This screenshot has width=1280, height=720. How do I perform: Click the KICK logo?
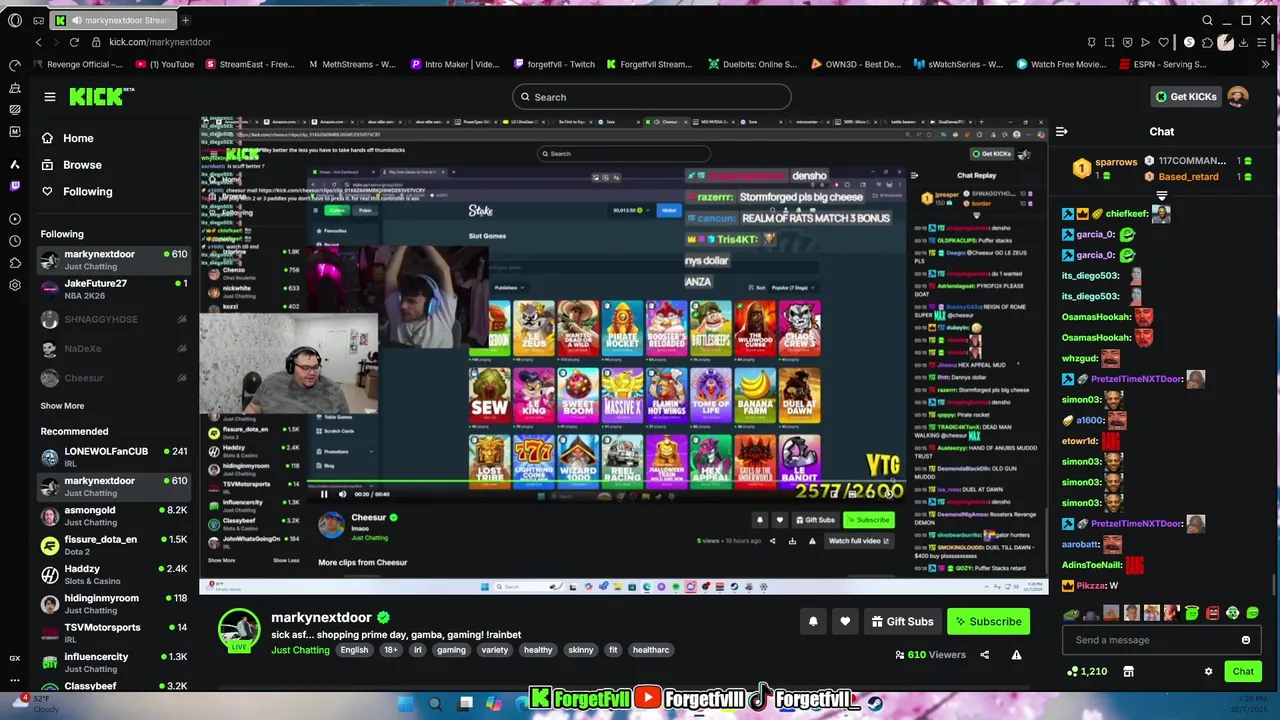[x=101, y=96]
